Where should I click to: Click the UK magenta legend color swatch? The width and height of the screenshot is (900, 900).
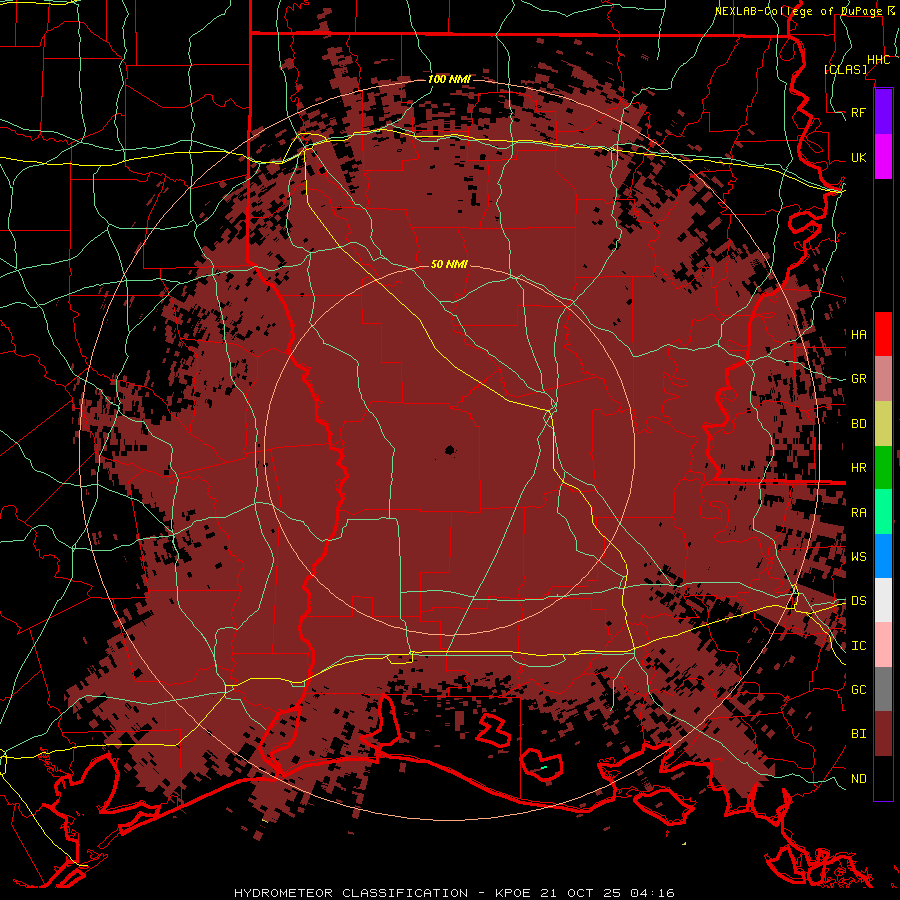(x=883, y=157)
